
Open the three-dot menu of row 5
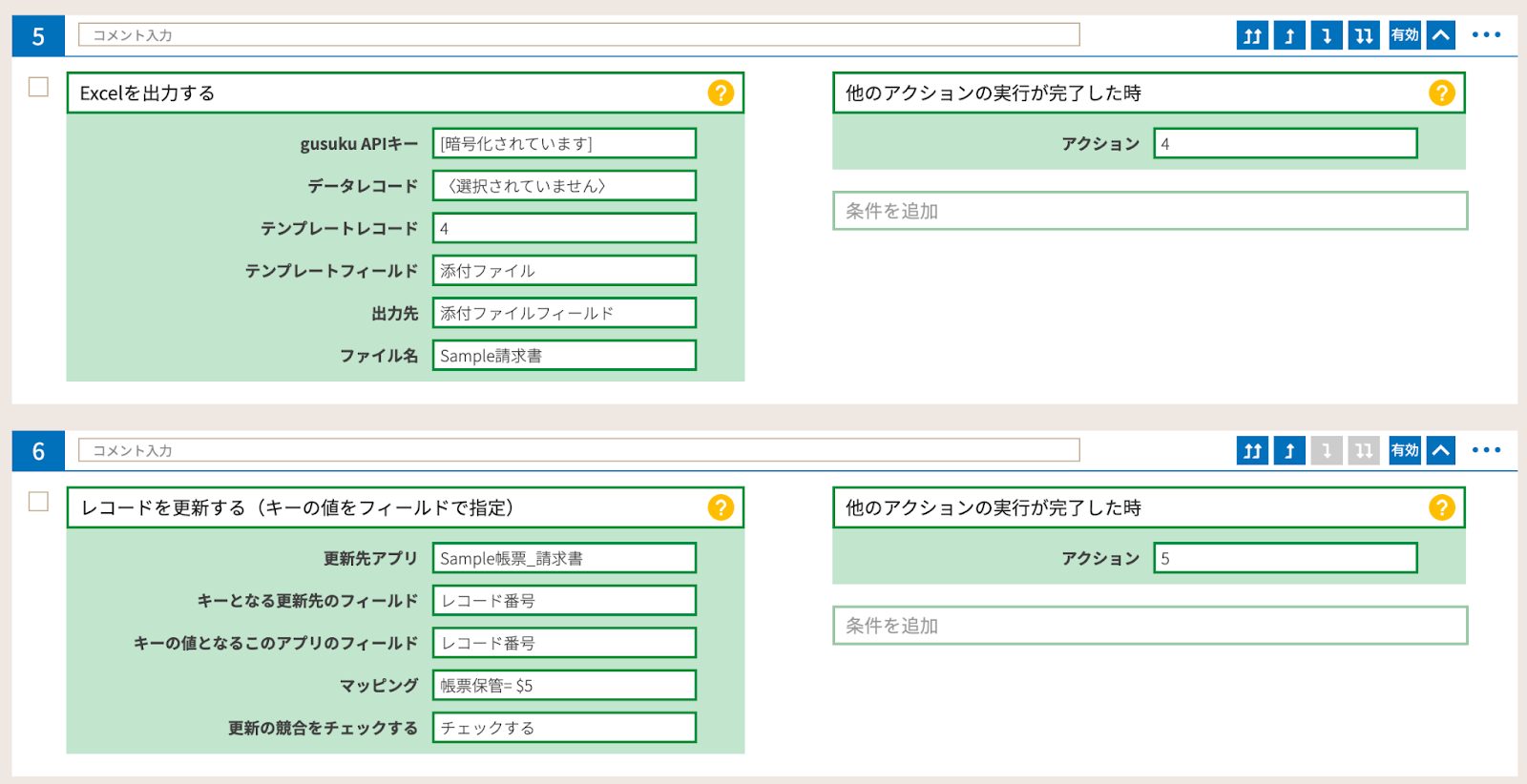[1486, 35]
